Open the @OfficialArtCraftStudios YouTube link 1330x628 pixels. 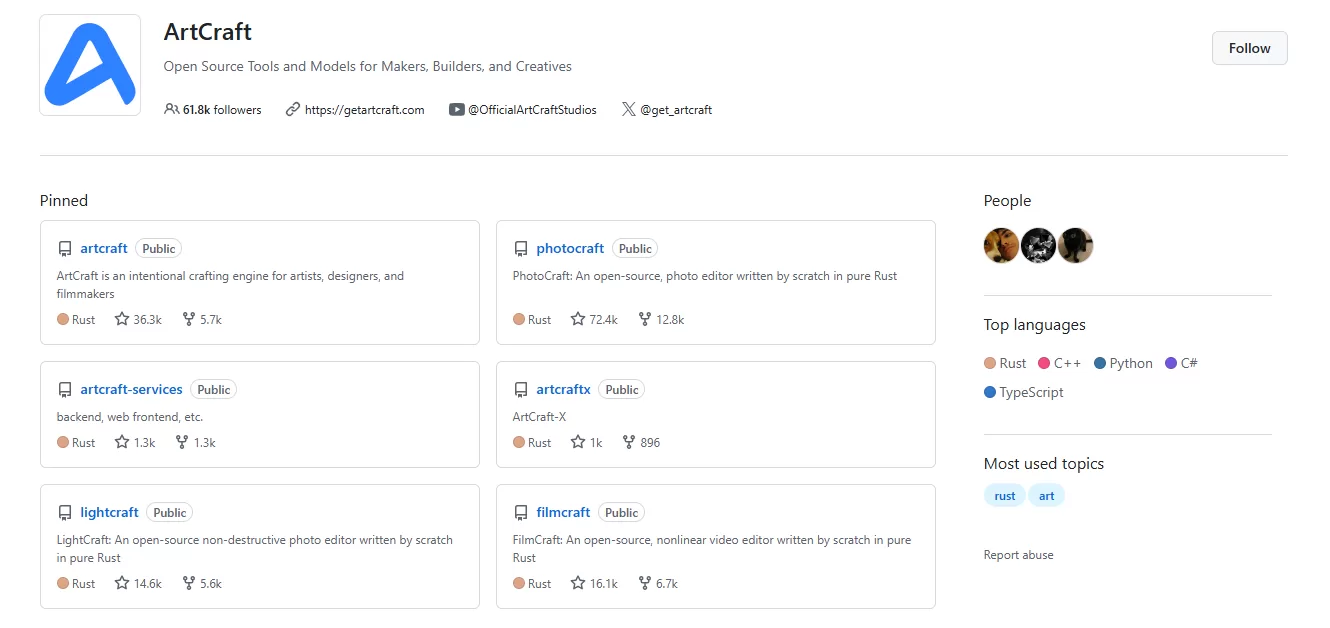[532, 110]
